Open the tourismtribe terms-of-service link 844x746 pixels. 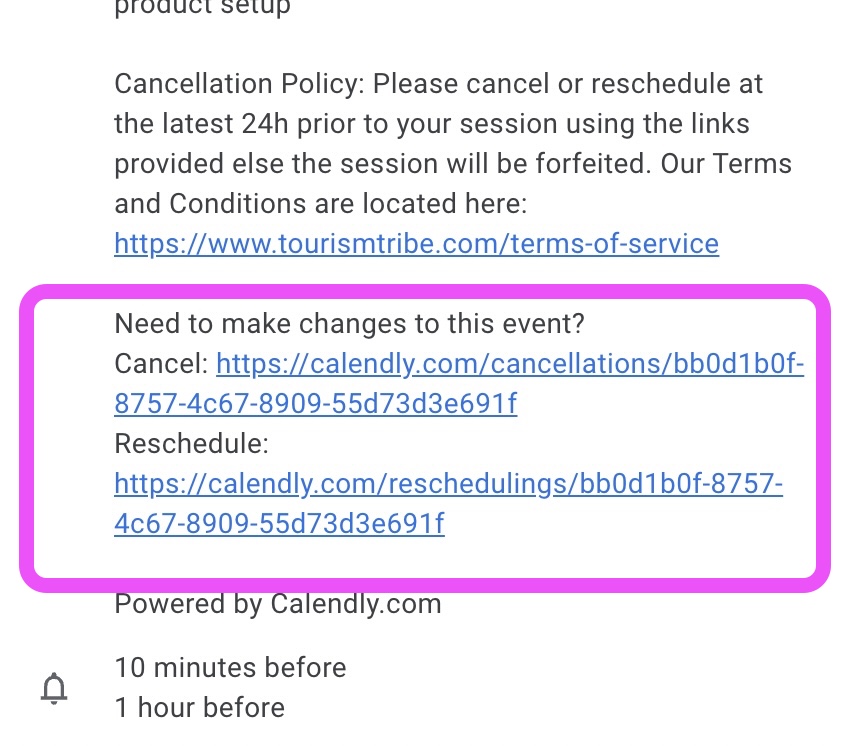[x=417, y=244]
